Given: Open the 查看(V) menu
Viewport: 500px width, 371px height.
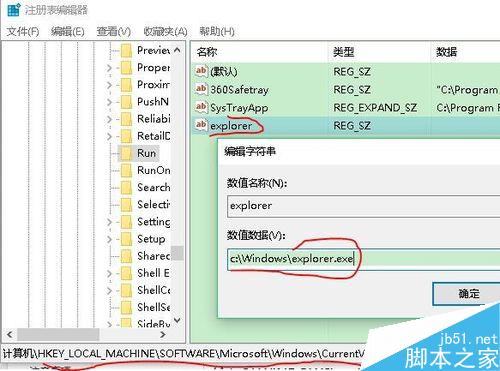Looking at the screenshot, I should click(114, 32).
